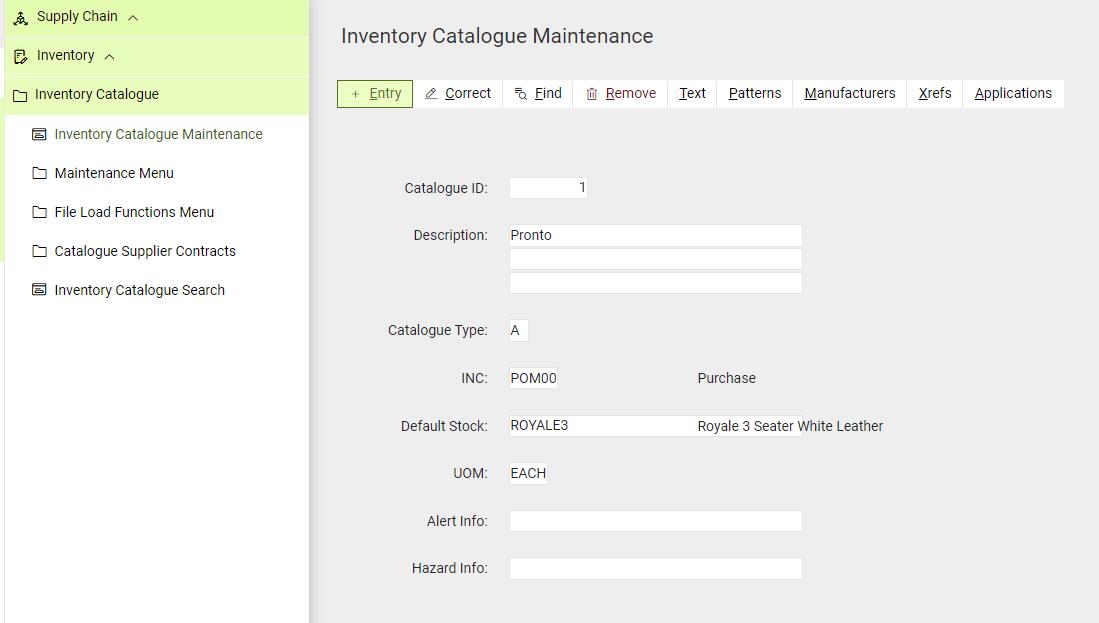Click the Catalogue Supplier Contracts folder icon
The height and width of the screenshot is (623, 1099).
40,251
